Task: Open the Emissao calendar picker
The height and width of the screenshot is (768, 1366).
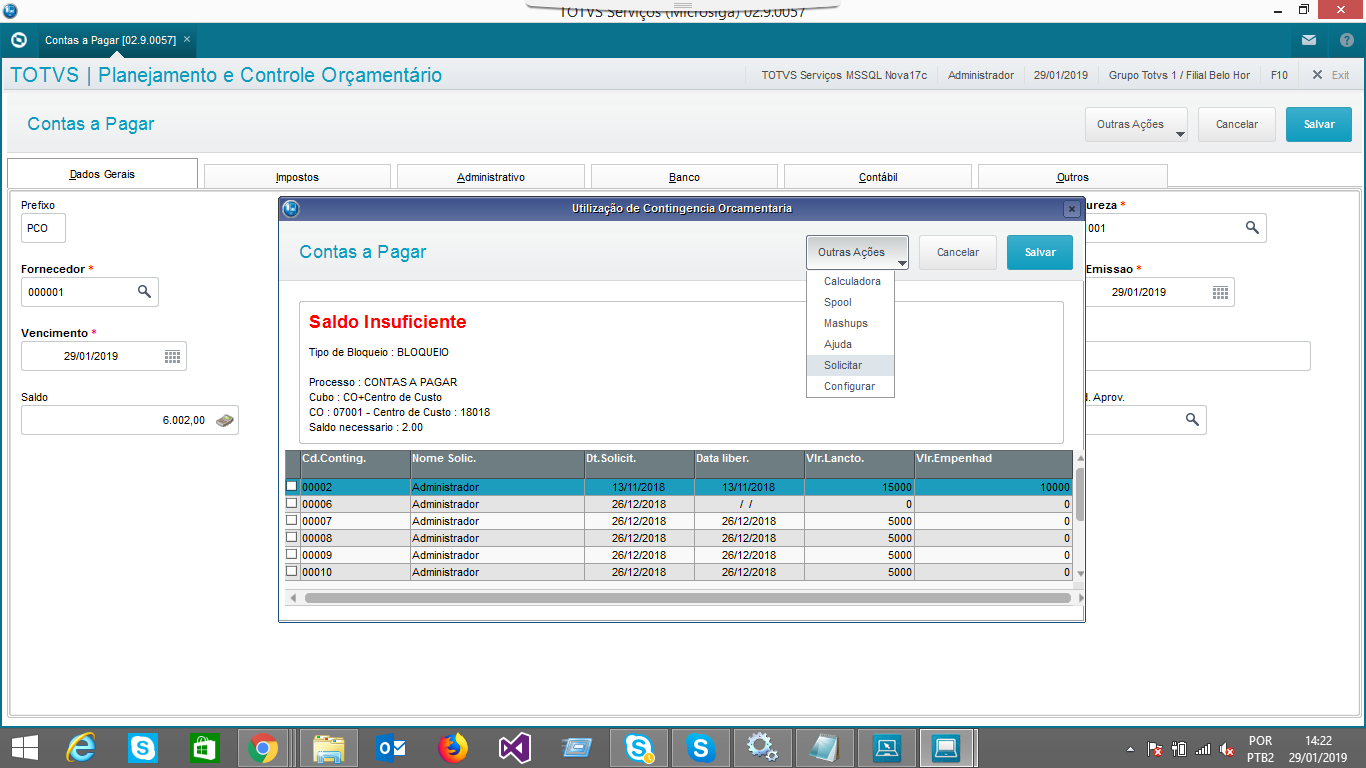Action: (x=1220, y=292)
